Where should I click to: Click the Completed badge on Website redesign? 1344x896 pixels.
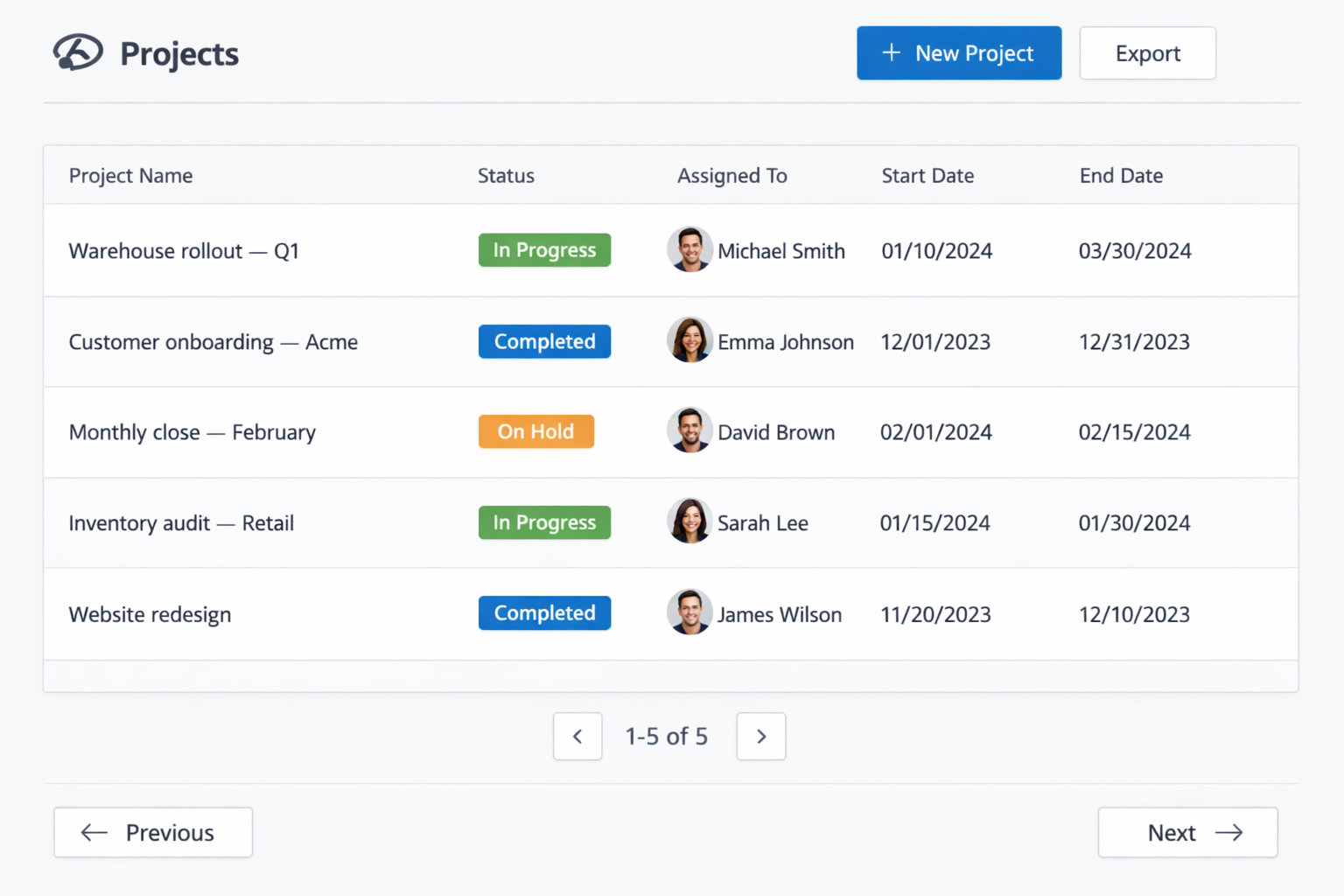[x=544, y=612]
